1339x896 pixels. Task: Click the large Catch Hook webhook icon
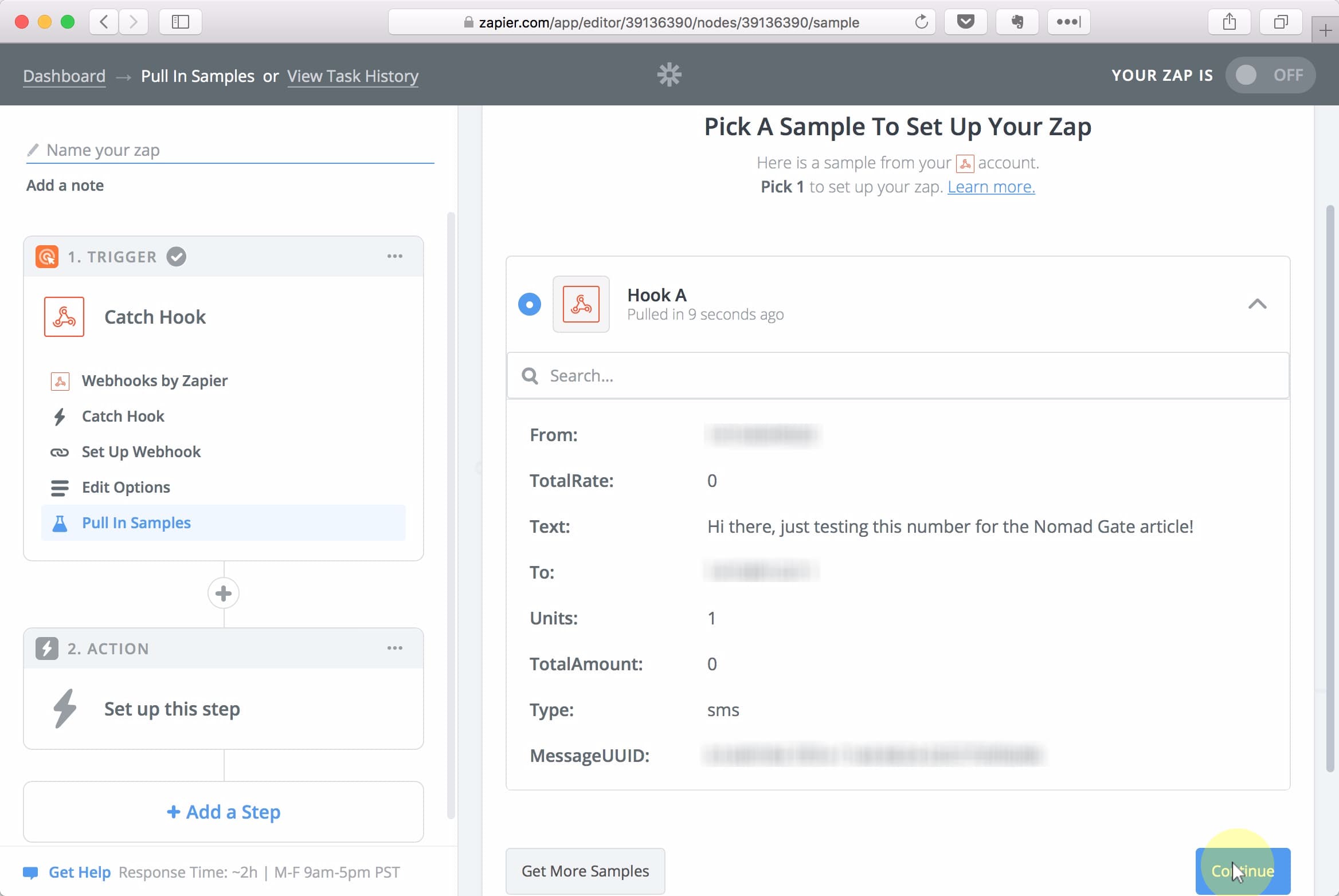64,317
